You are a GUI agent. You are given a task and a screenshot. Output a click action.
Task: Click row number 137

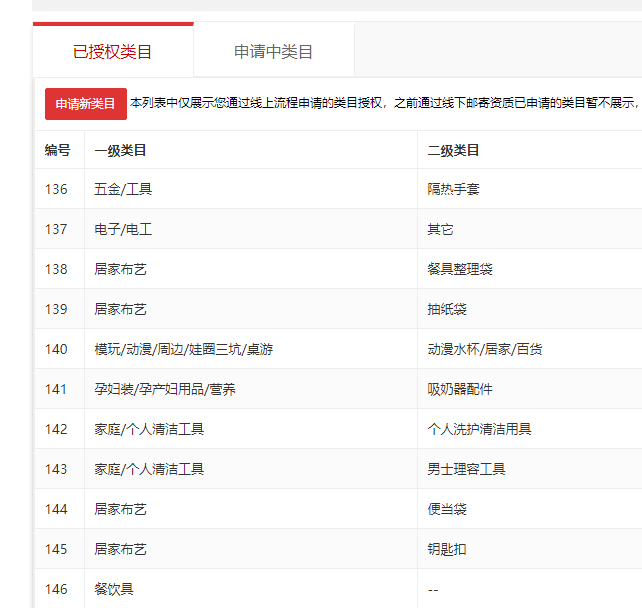(x=56, y=229)
